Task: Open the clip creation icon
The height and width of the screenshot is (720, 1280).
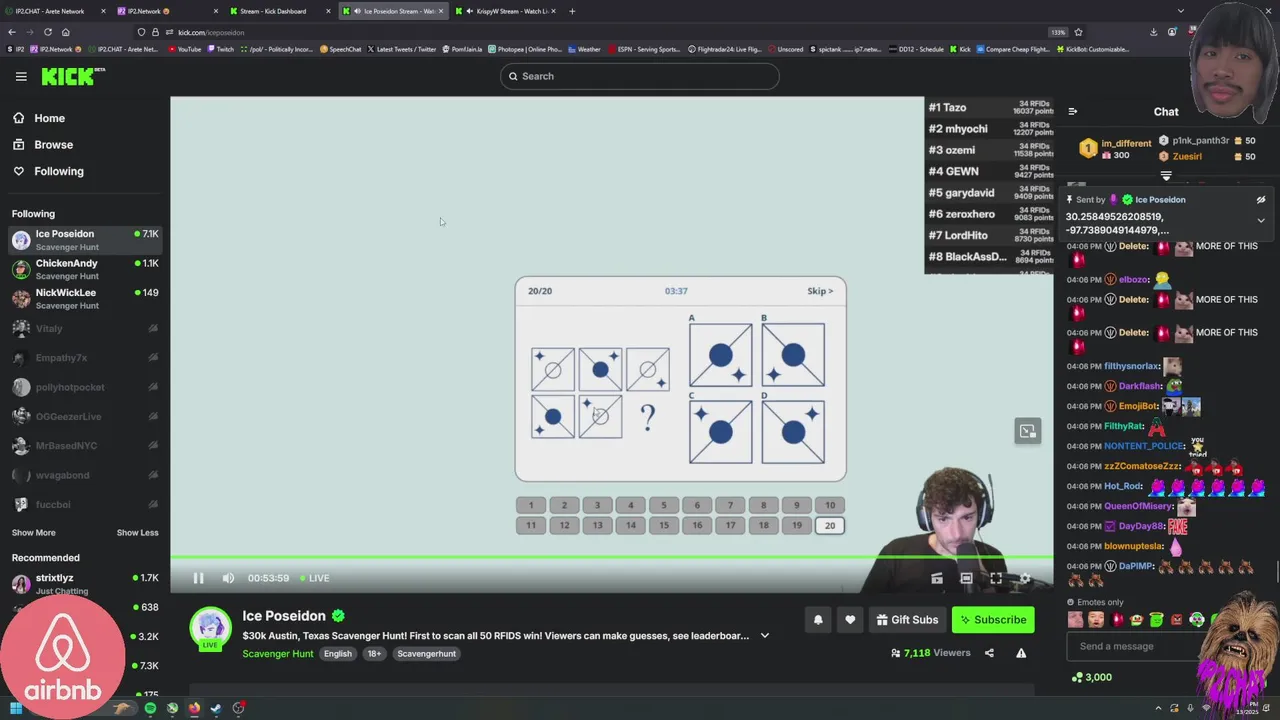Action: [x=937, y=578]
